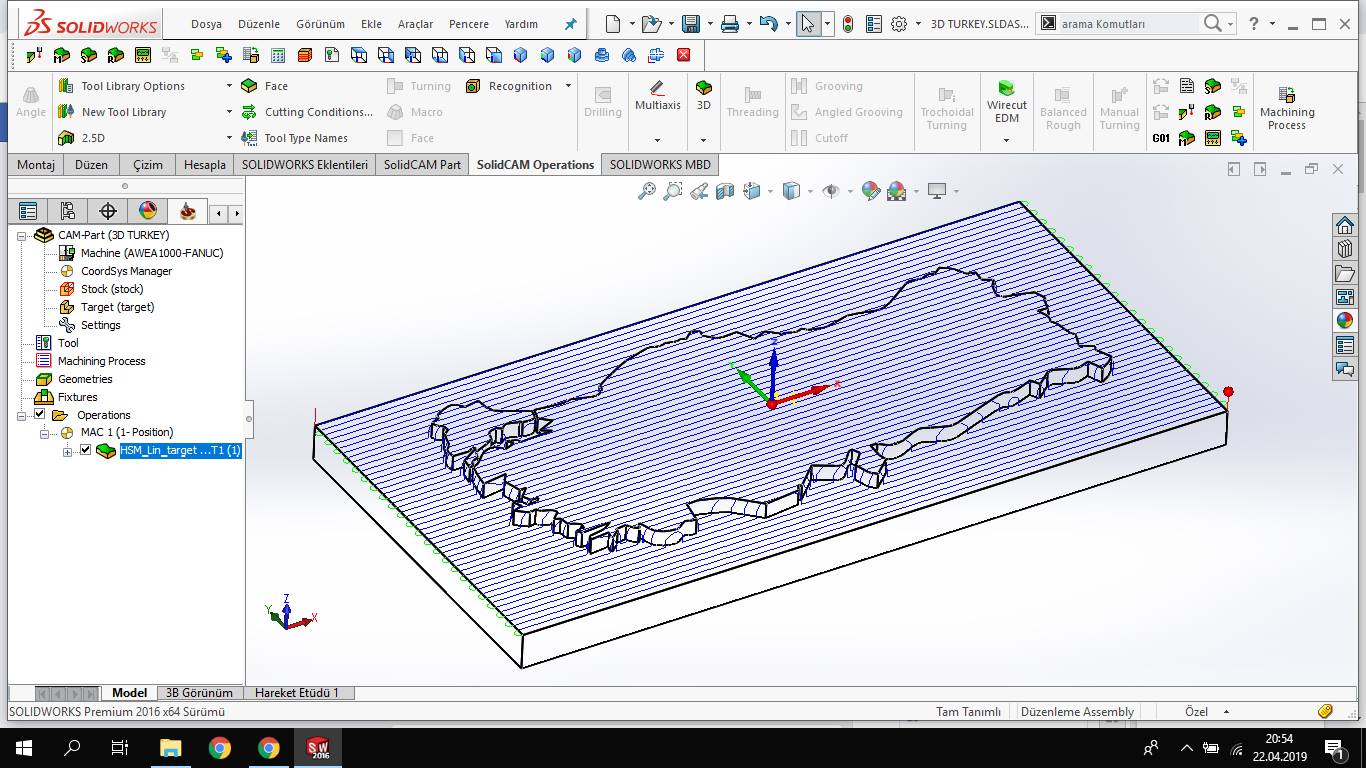Open the Windows notification center icon
This screenshot has width=1366, height=768.
coord(1333,747)
